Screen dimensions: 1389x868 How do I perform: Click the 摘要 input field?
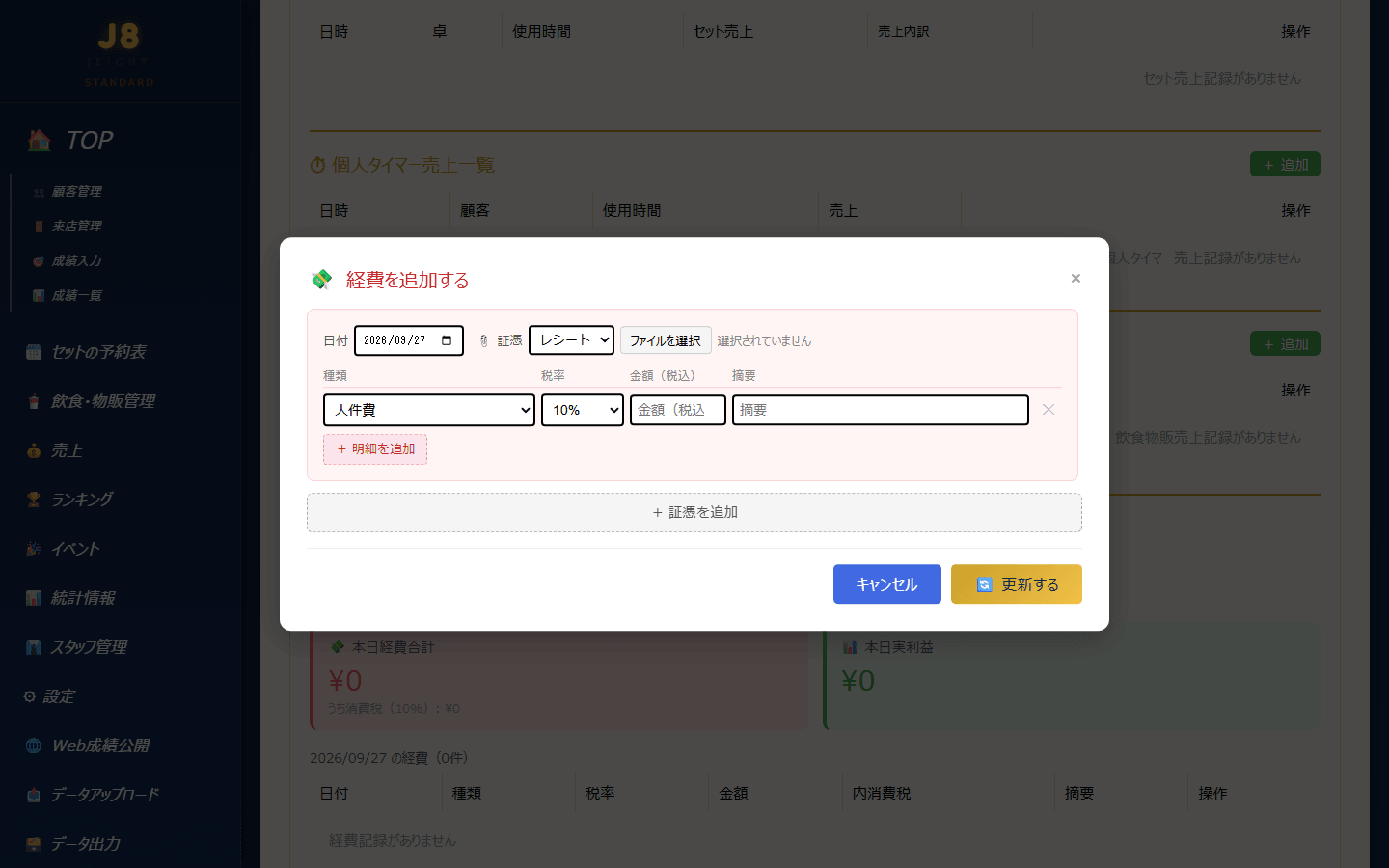pyautogui.click(x=881, y=410)
